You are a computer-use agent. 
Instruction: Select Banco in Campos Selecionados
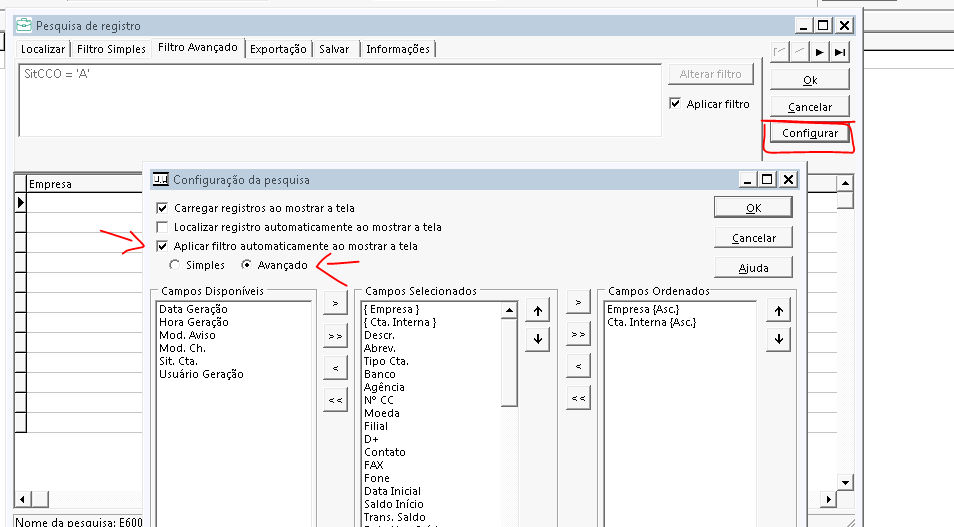[380, 374]
